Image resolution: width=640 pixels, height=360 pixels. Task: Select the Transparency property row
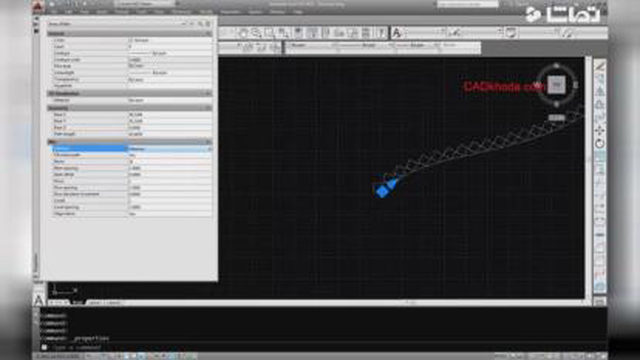click(131, 79)
